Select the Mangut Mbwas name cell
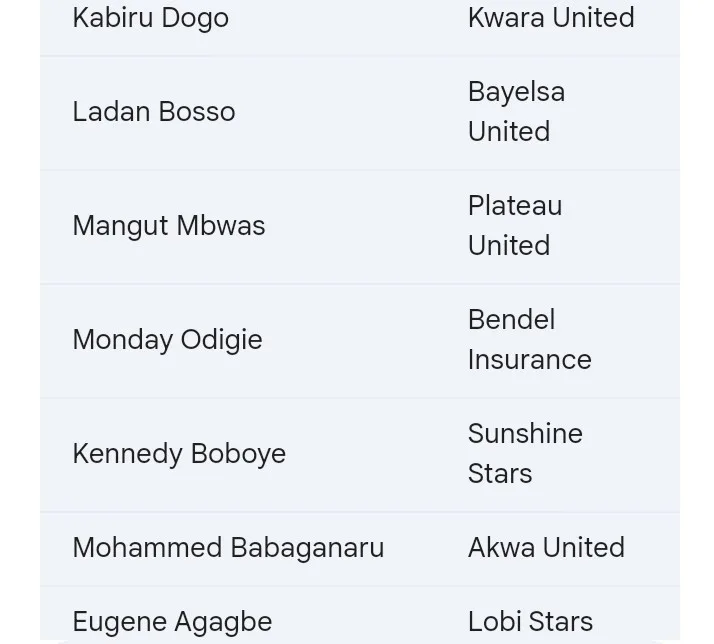 [168, 226]
